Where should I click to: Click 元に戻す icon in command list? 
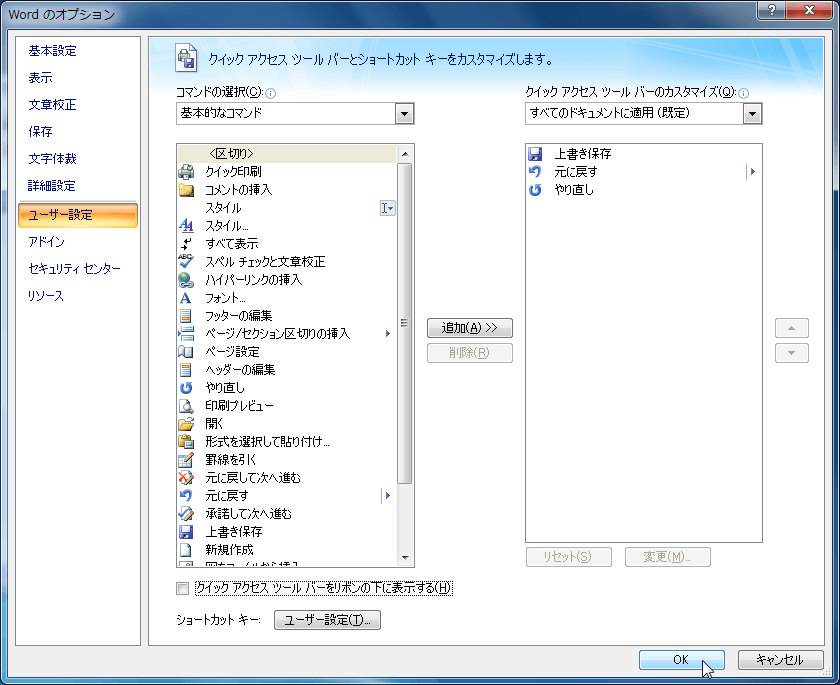(x=186, y=495)
